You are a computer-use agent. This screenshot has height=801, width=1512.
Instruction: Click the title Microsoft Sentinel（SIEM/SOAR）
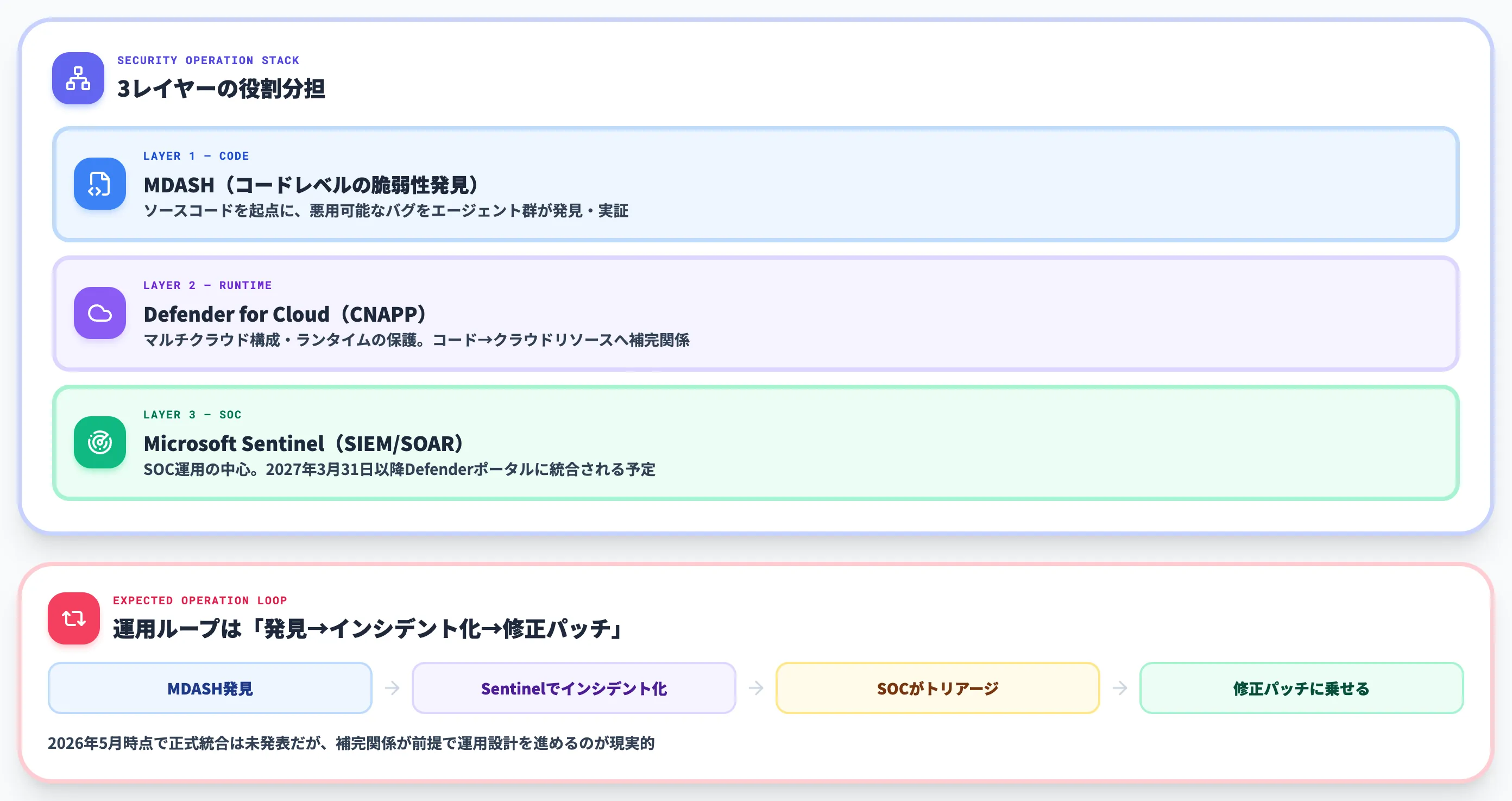305,443
